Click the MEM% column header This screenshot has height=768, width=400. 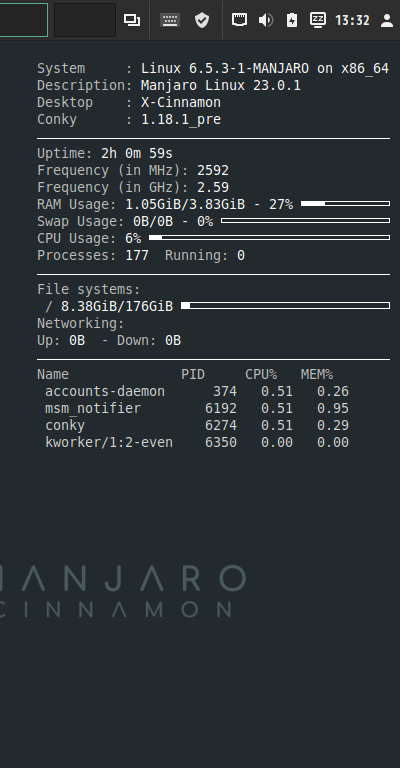coord(317,375)
